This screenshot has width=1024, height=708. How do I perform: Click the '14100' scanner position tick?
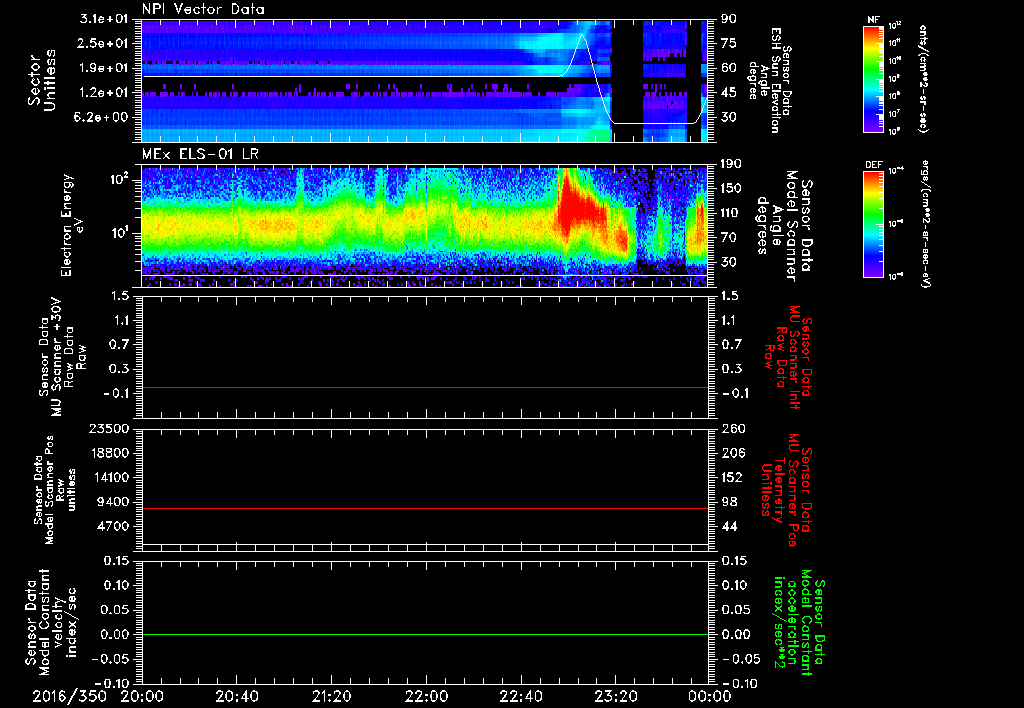[109, 477]
